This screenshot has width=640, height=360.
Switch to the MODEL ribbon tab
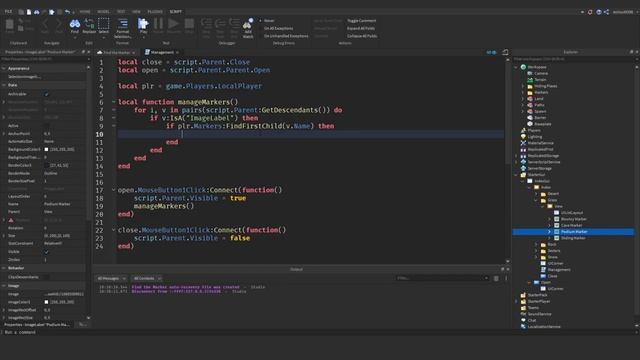pyautogui.click(x=103, y=12)
